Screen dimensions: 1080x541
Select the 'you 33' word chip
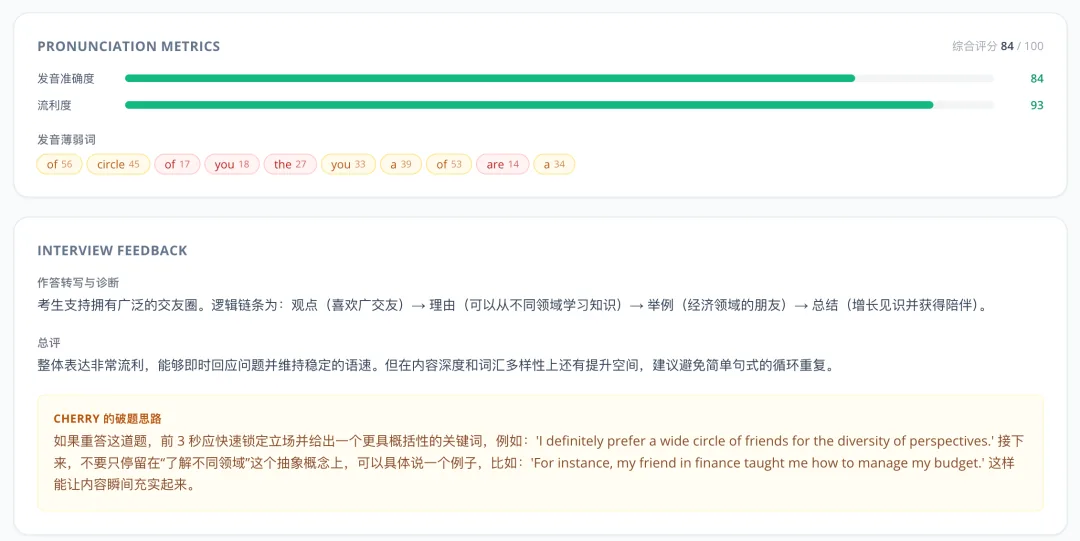tap(348, 164)
